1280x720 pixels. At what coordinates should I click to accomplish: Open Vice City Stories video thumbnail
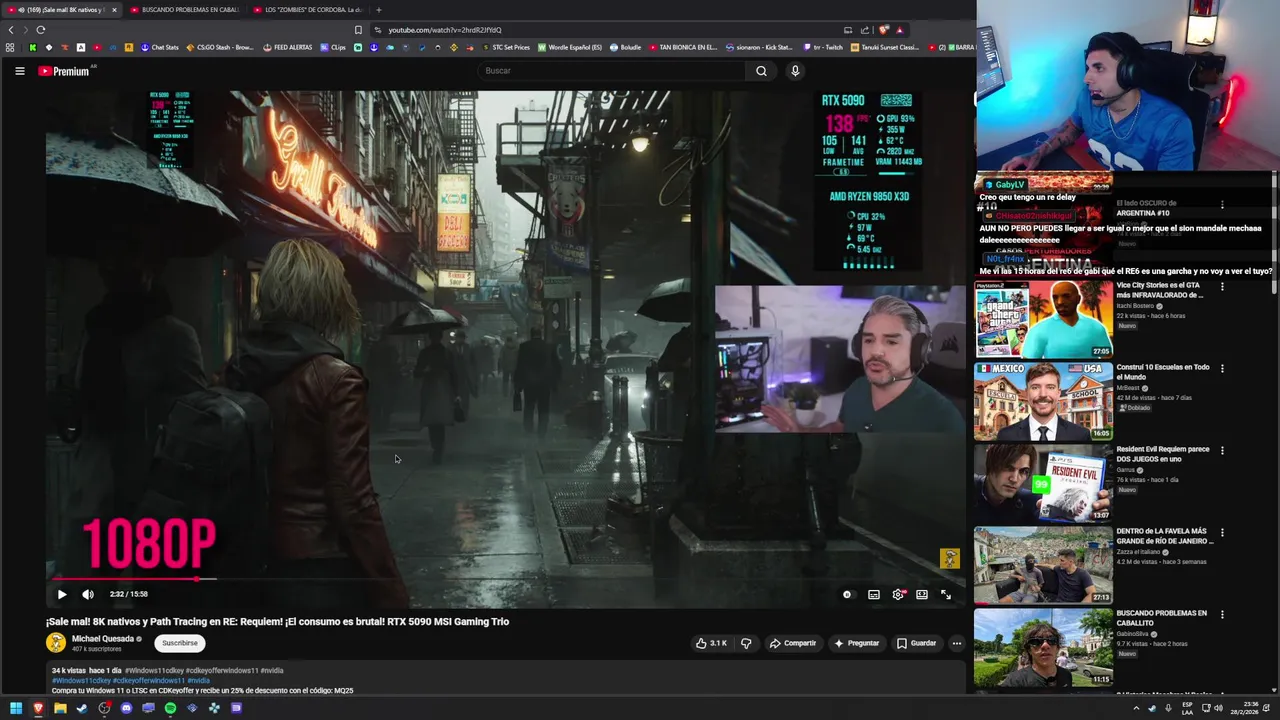pos(1044,319)
